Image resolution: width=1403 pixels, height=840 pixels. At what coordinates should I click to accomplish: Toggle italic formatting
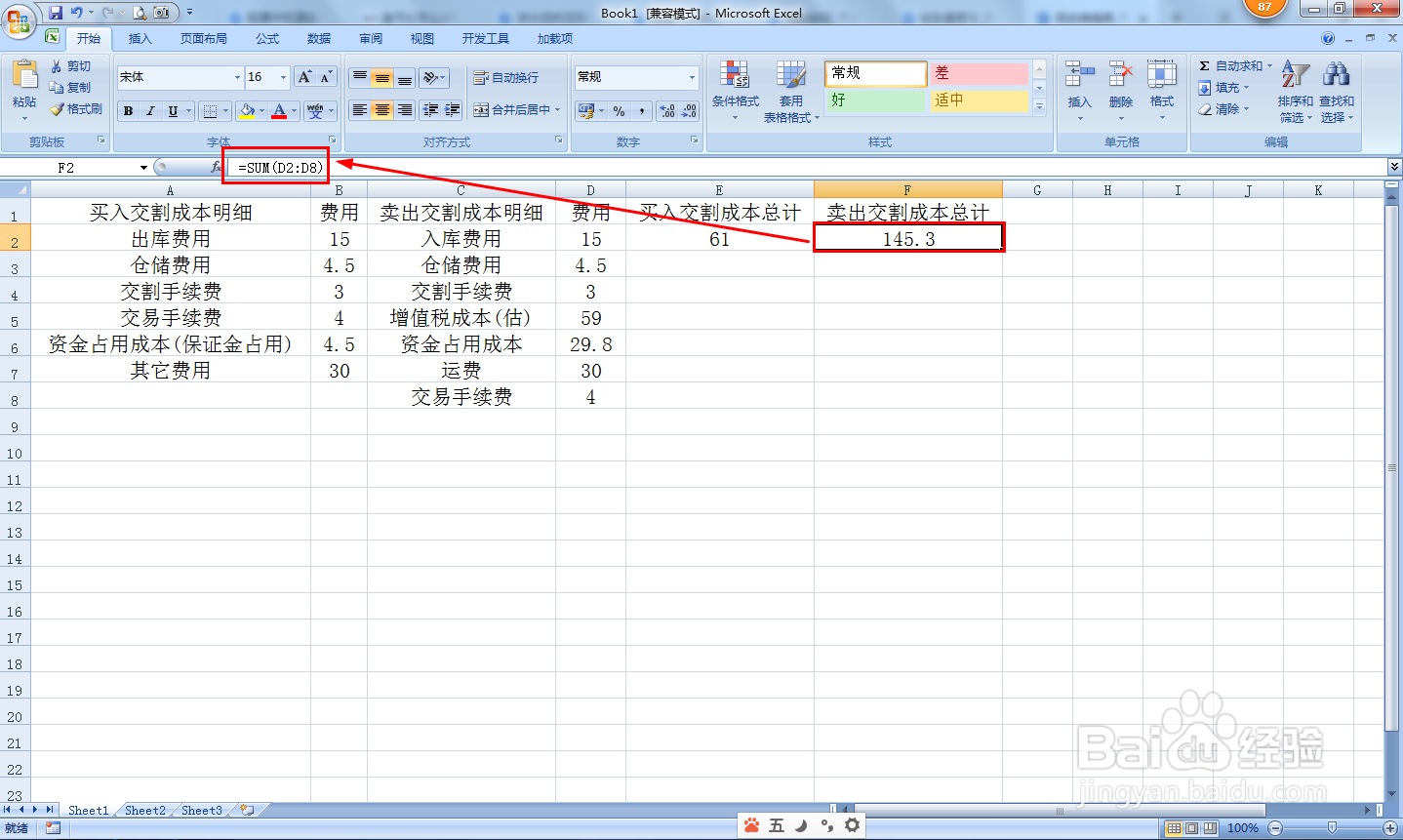pyautogui.click(x=150, y=111)
